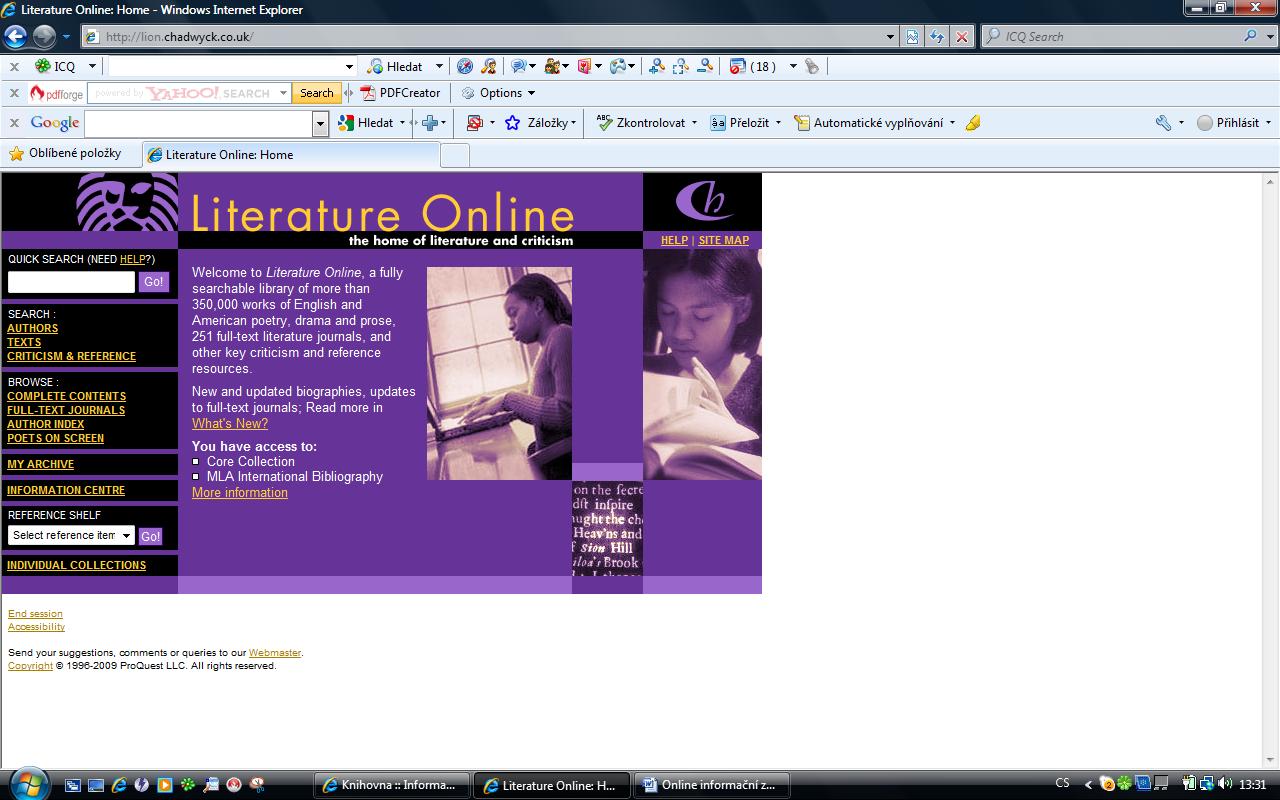This screenshot has height=800, width=1280.
Task: Expand the ICQ menu dropdown arrow
Action: pos(92,66)
